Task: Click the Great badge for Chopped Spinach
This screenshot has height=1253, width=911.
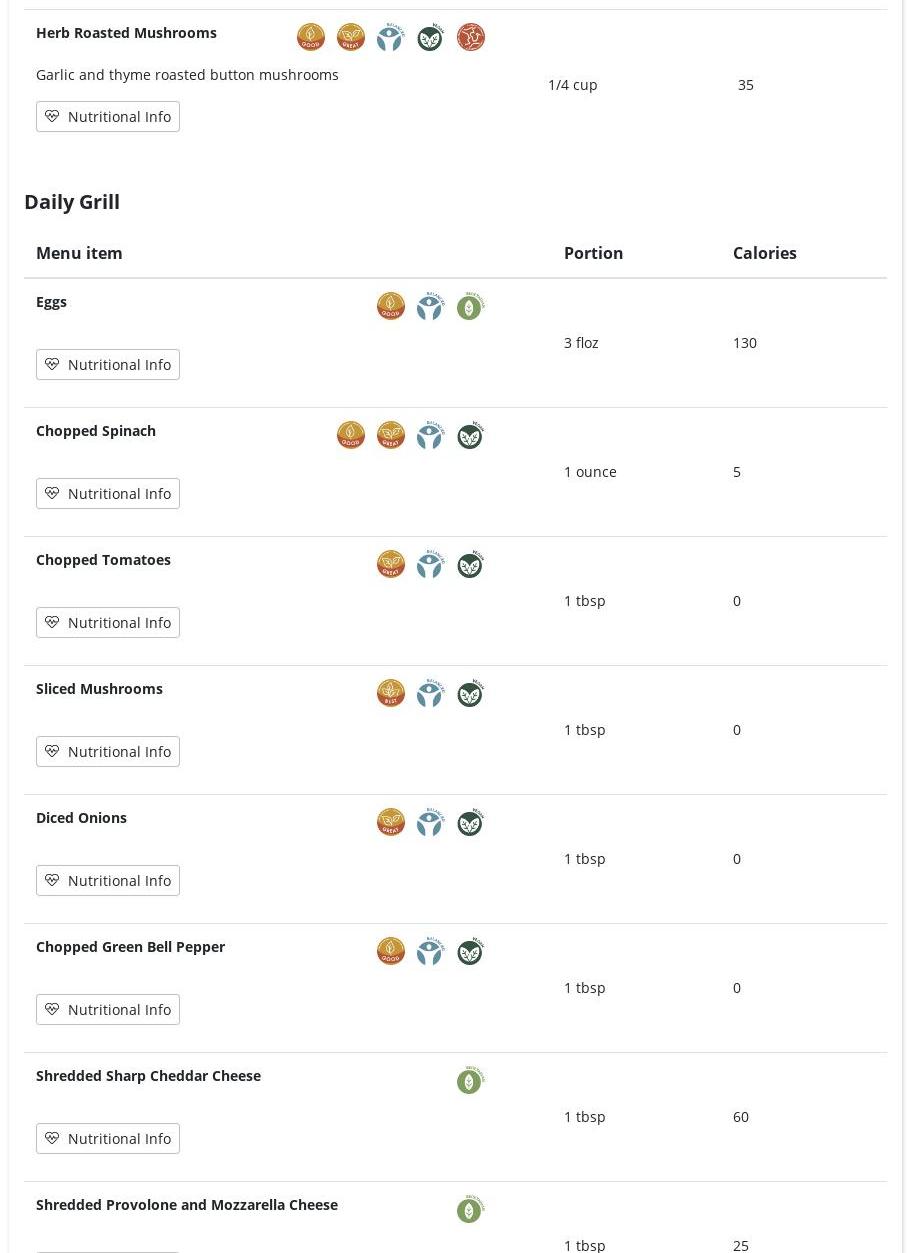Action: coord(391,435)
